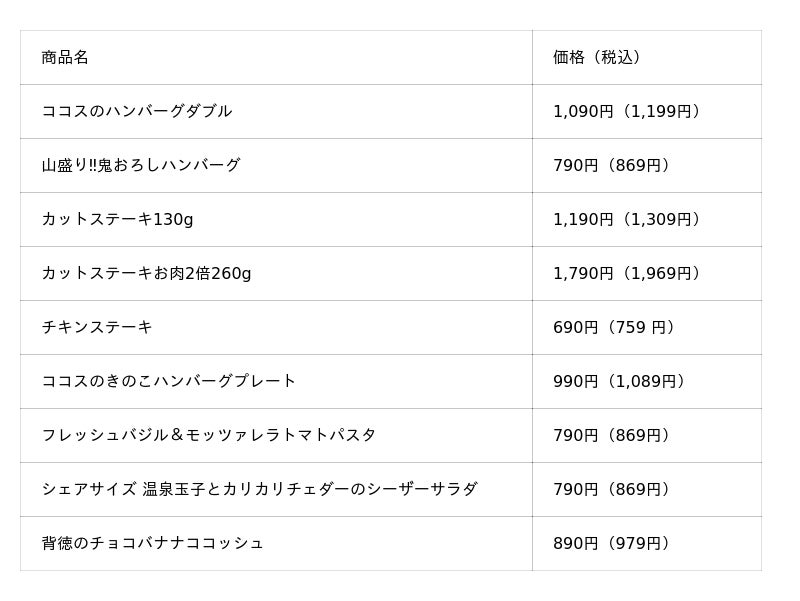
Task: Click the 1,190円（1,309円） price cell
Action: tap(627, 219)
